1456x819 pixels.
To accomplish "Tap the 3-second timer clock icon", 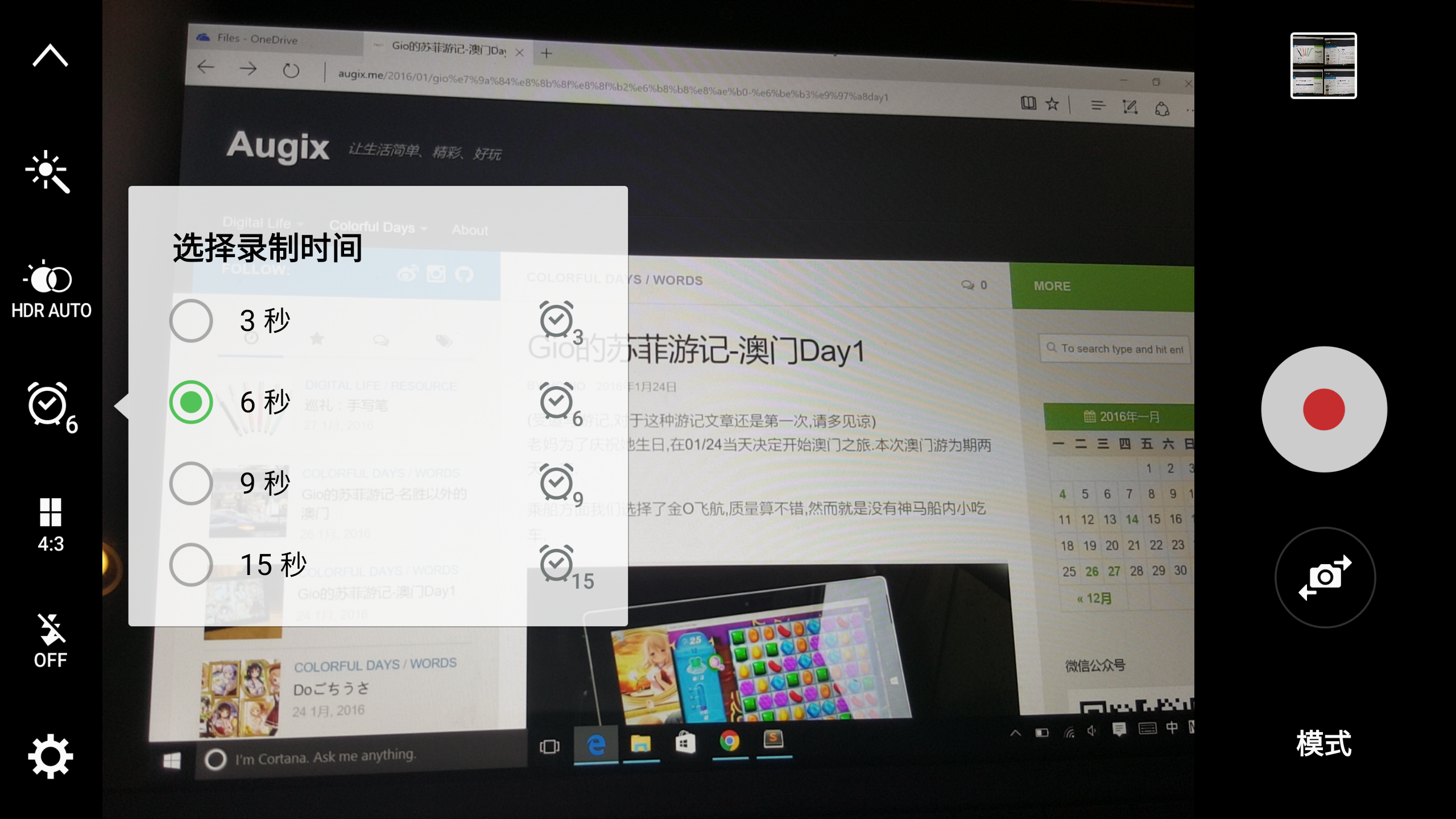I will pos(561,322).
